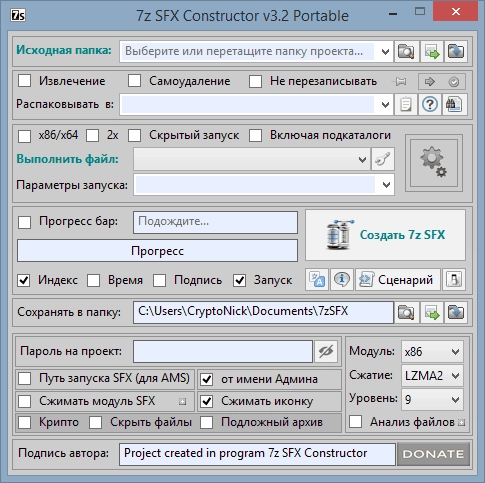485x483 pixels.
Task: Click clipboard icon next to Распаковывать в
Action: [x=406, y=105]
